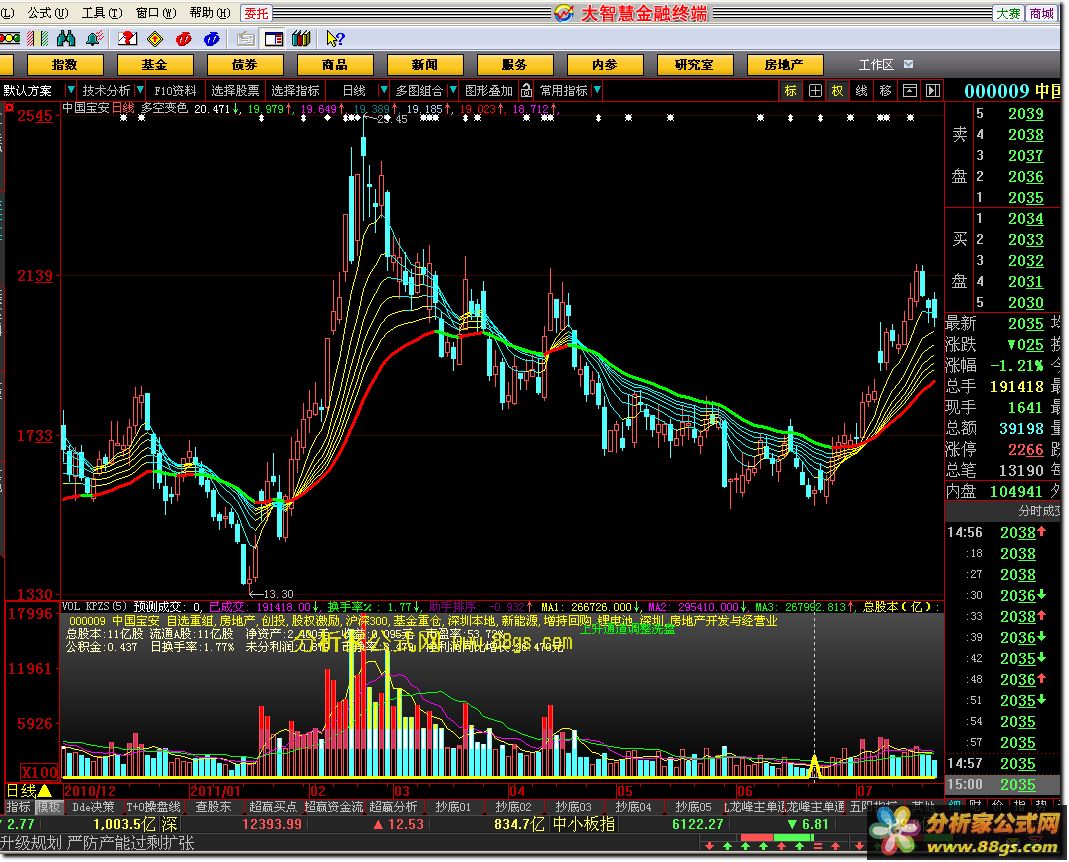
Task: Click the 图形叠加 toolbar button
Action: tap(488, 90)
